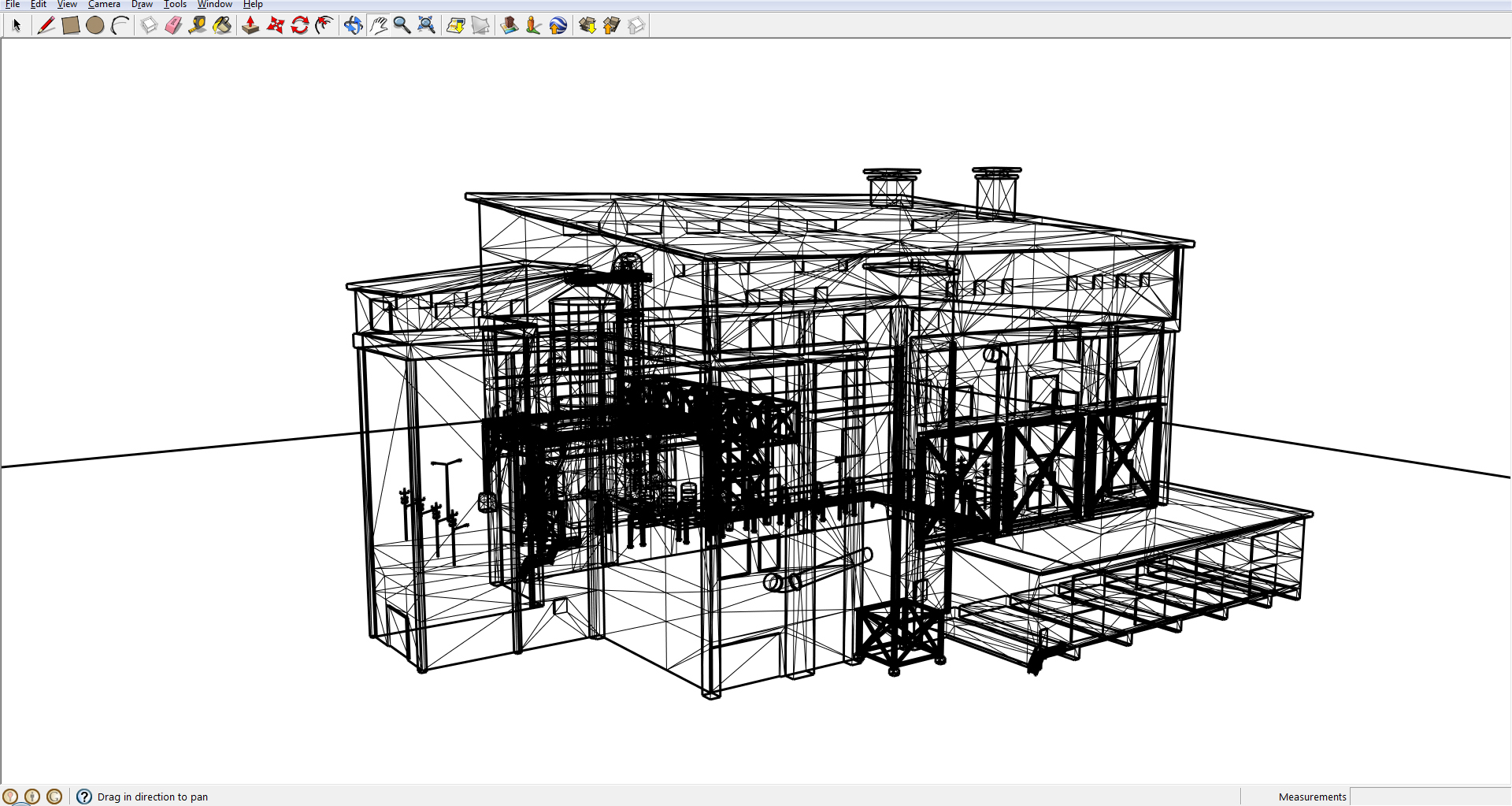Open the Tools menu
Image resolution: width=1512 pixels, height=806 pixels.
[x=175, y=5]
